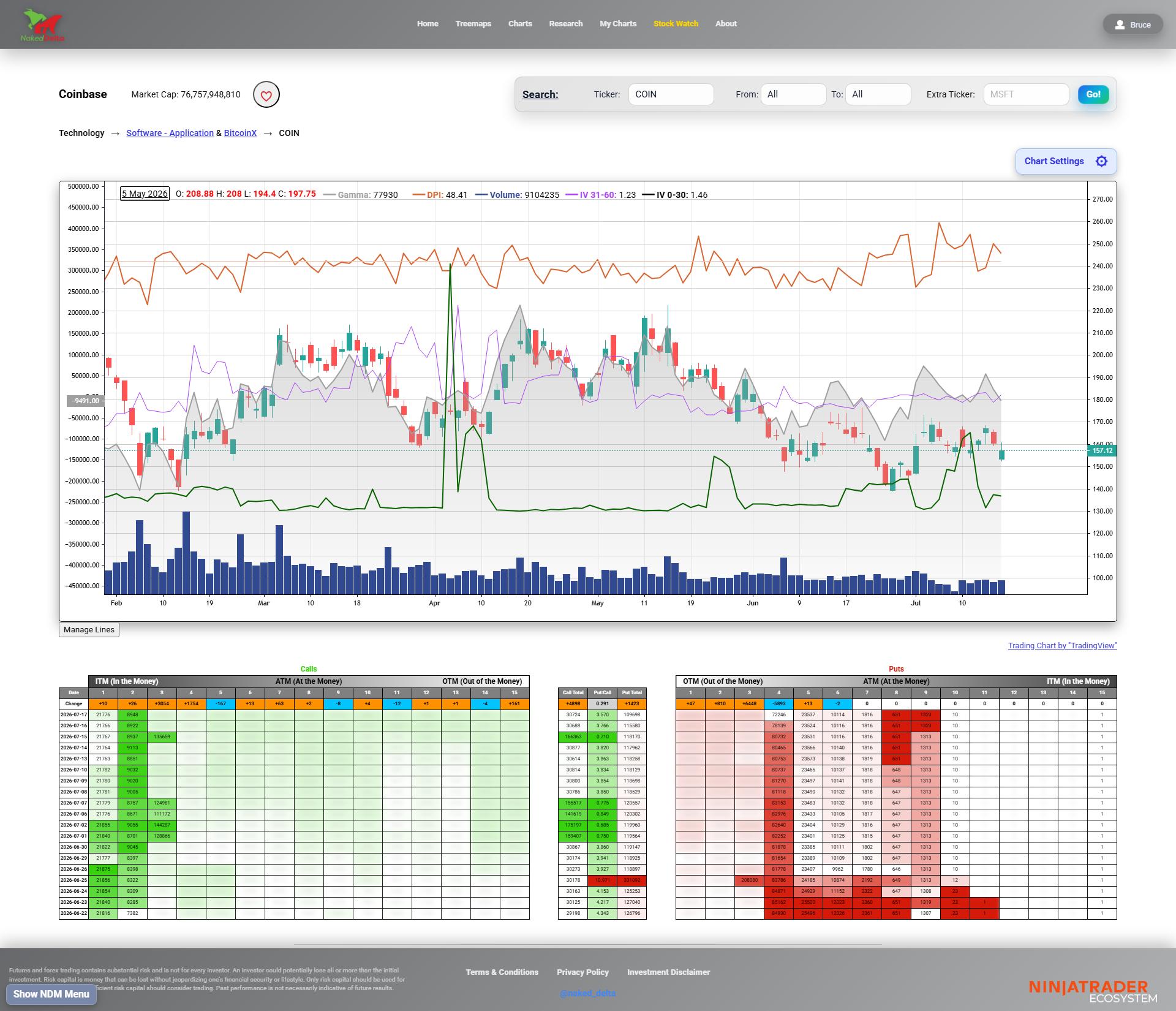Click the Call Total column header
The width and height of the screenshot is (1176, 1011).
tap(573, 693)
